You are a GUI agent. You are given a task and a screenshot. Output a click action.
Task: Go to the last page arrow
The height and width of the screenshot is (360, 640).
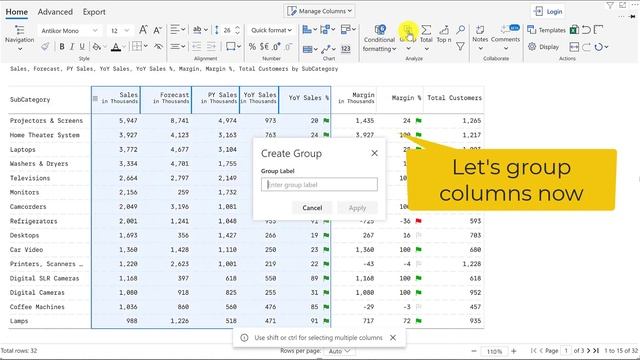596,351
